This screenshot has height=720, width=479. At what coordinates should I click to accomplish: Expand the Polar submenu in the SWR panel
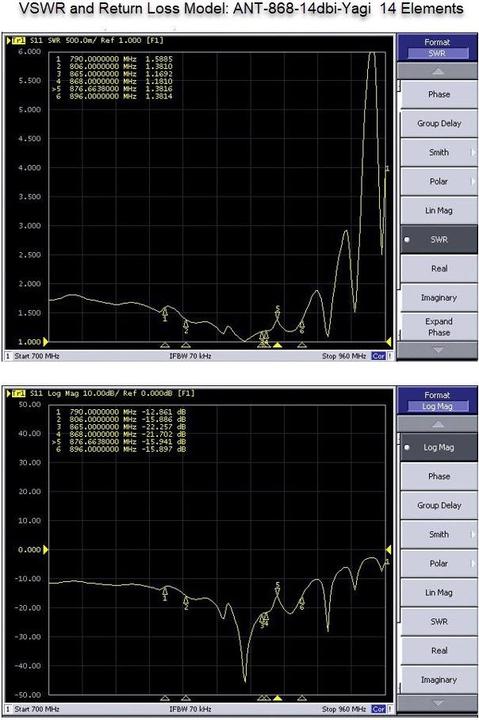[439, 181]
